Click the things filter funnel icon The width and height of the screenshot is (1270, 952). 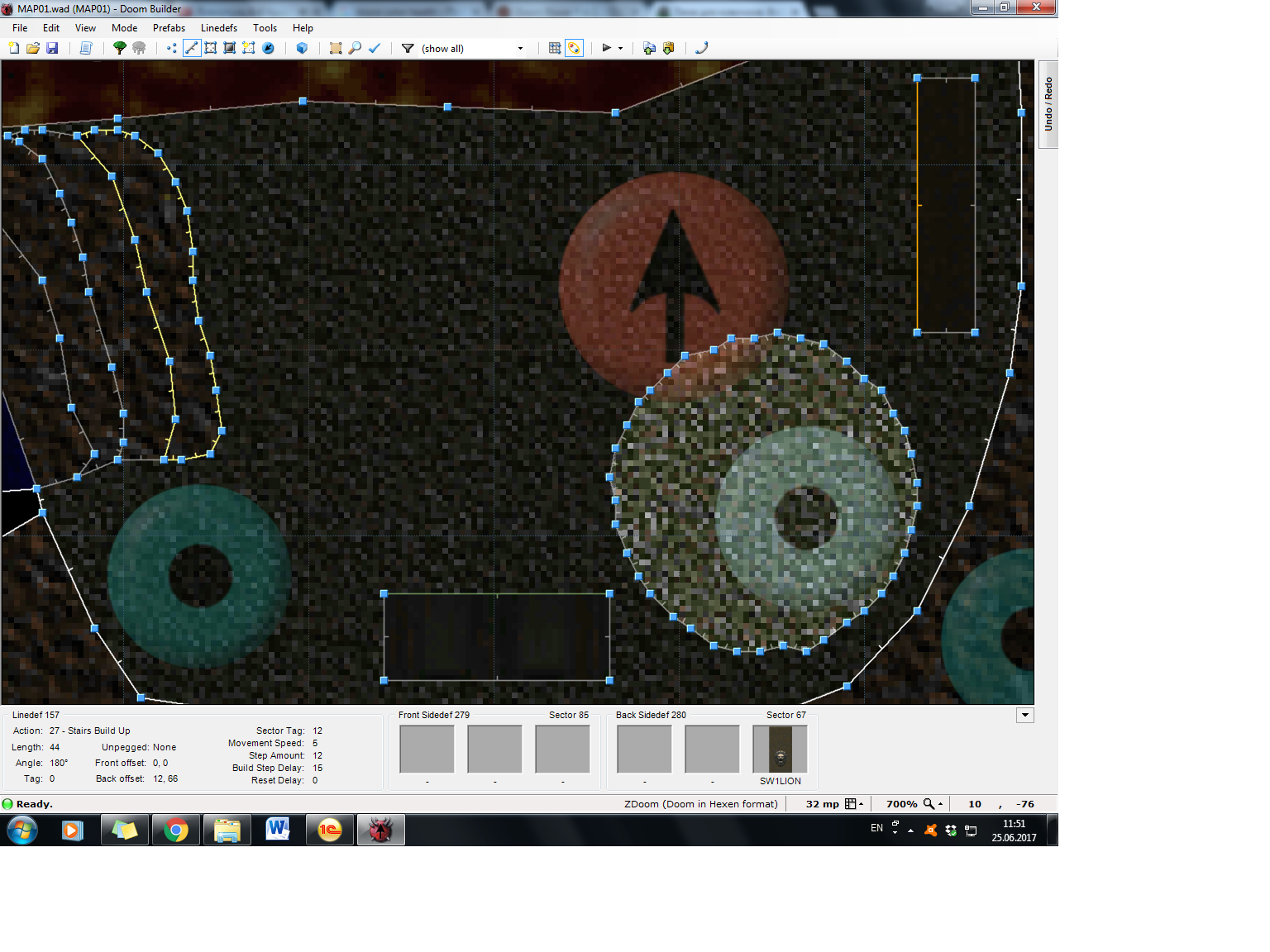pos(408,48)
